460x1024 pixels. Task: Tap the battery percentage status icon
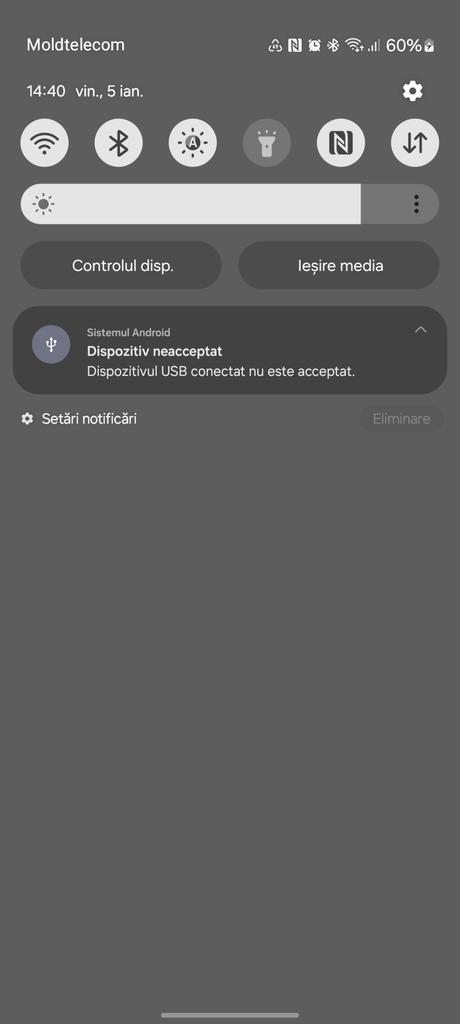[410, 45]
